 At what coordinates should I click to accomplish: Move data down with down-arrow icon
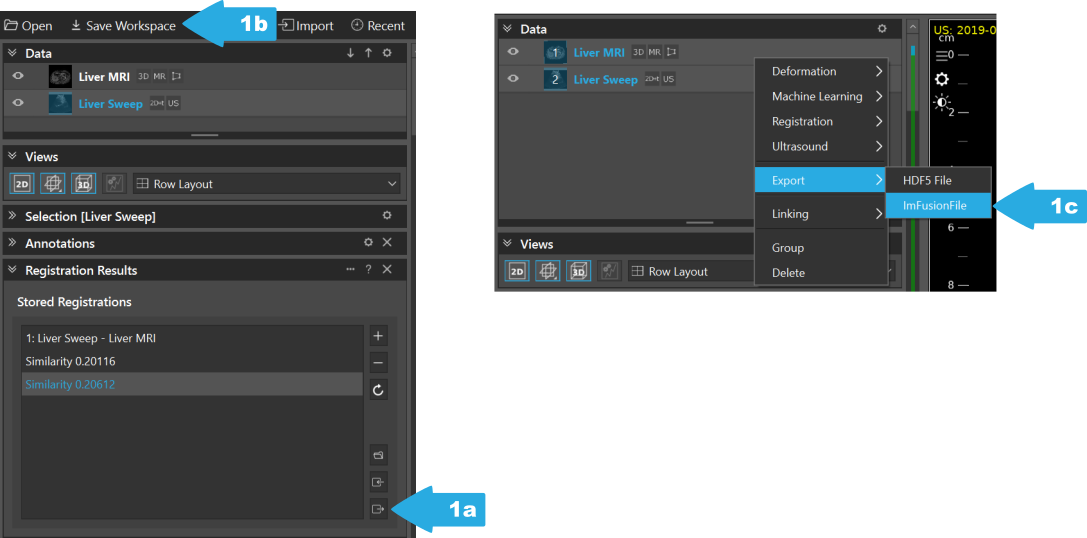(x=351, y=53)
